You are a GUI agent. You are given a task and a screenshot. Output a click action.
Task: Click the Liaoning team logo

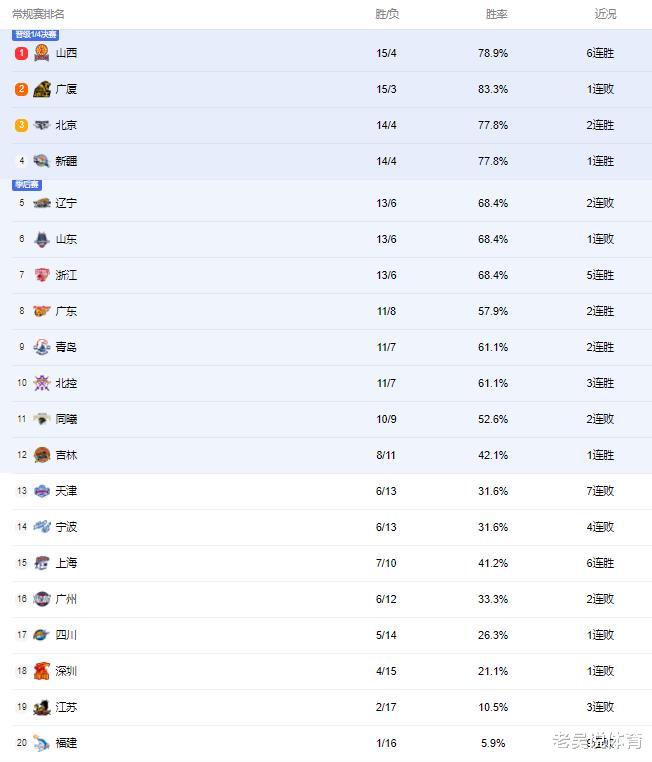(42, 203)
